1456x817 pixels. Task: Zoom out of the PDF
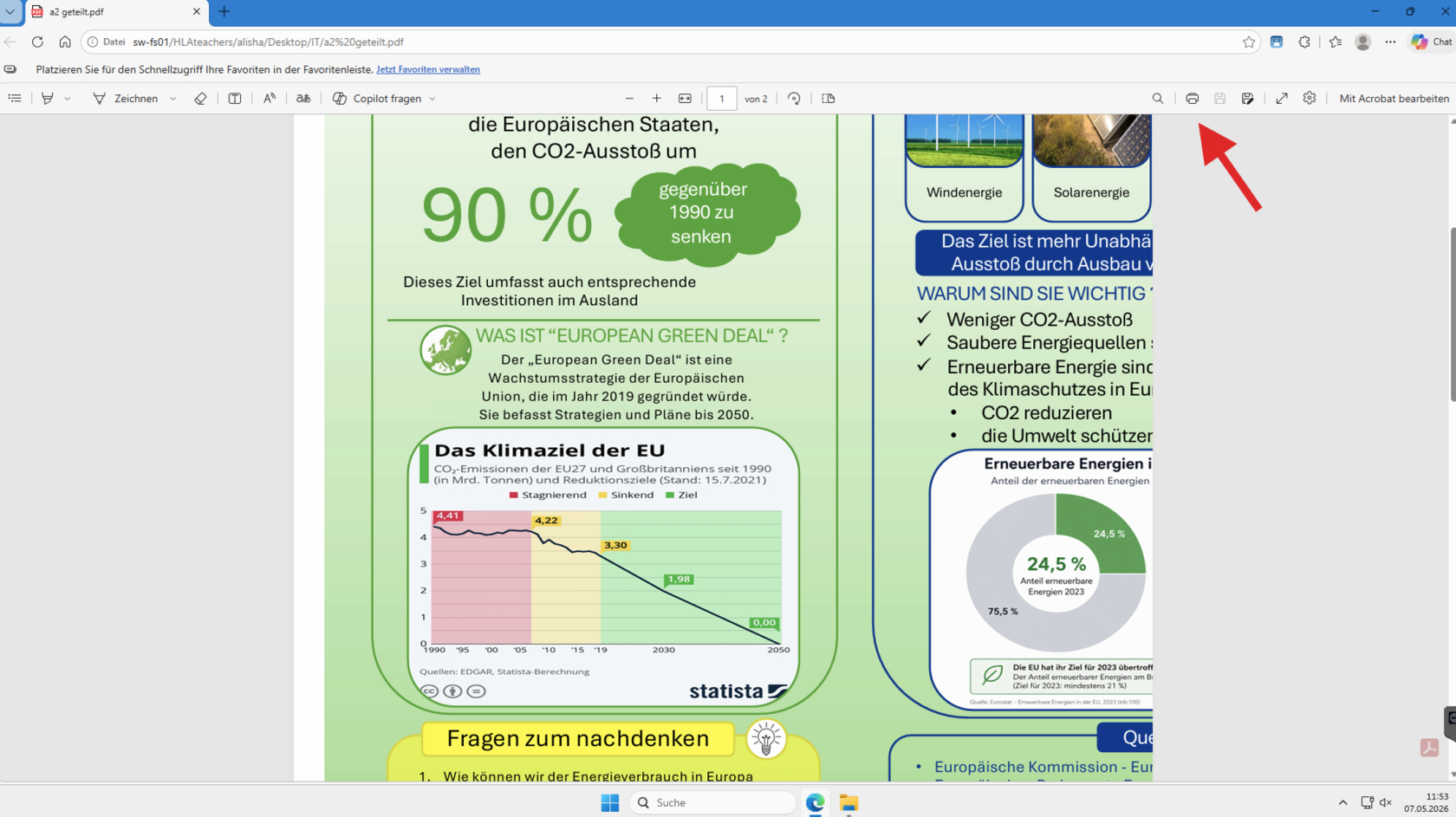[x=630, y=99]
